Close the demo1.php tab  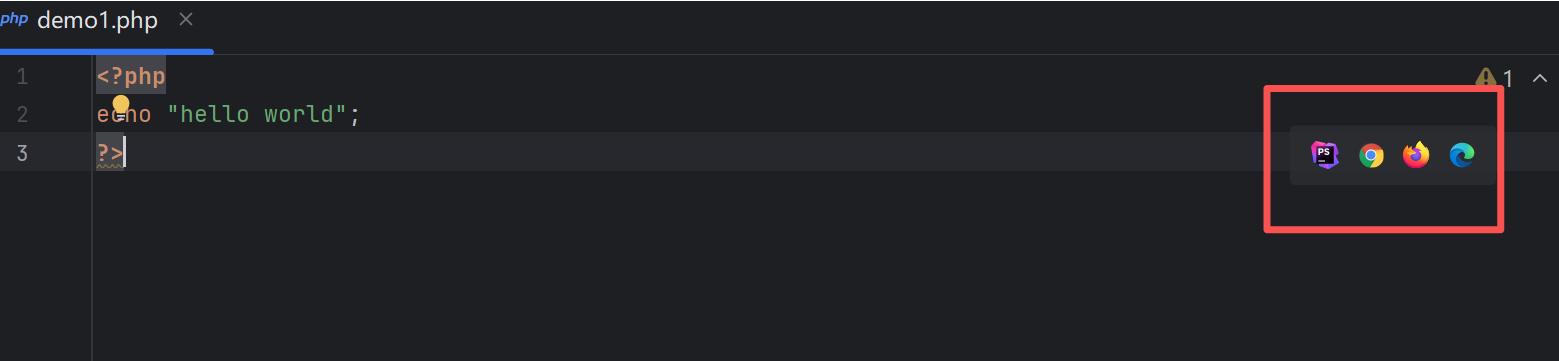tap(186, 20)
